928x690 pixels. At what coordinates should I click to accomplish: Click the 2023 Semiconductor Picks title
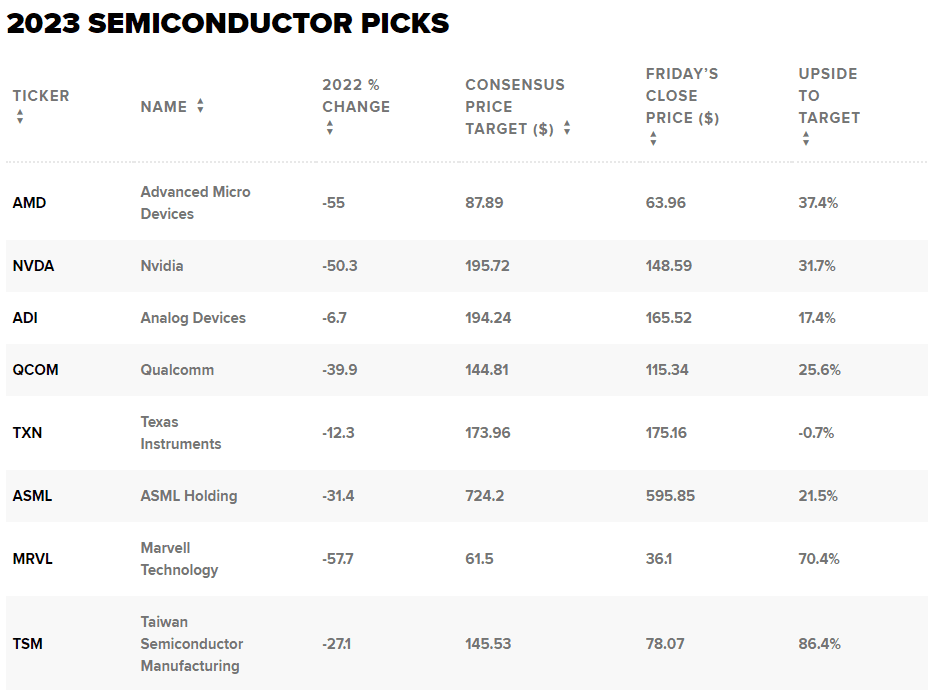coord(228,24)
